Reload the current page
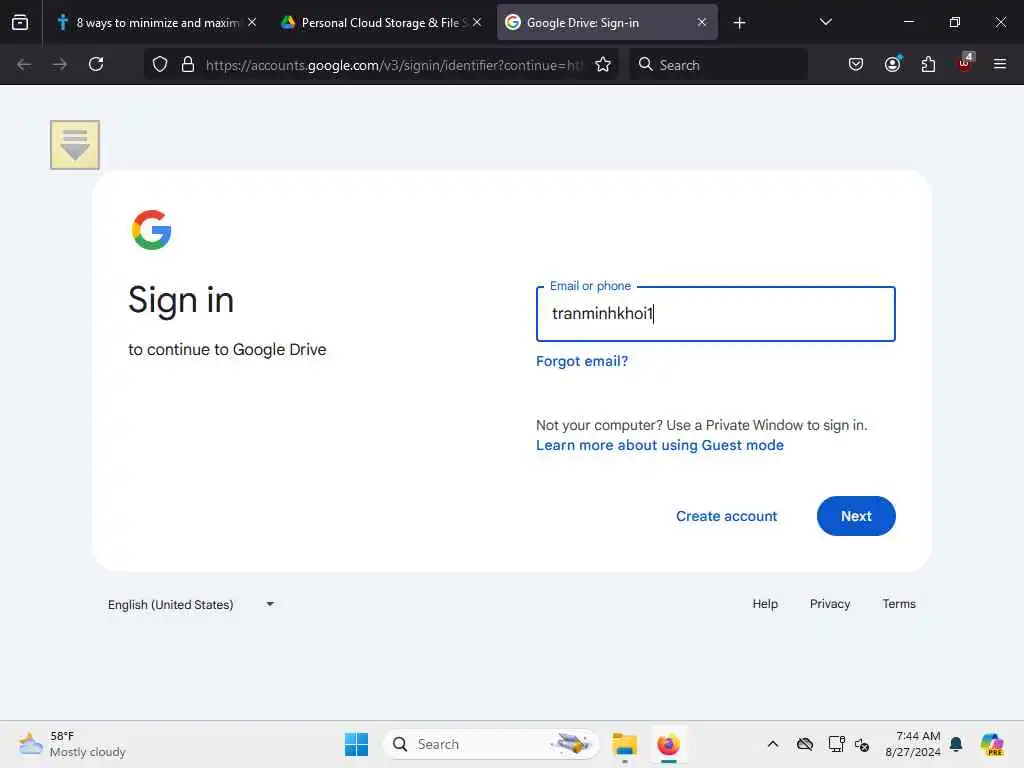 (96, 64)
